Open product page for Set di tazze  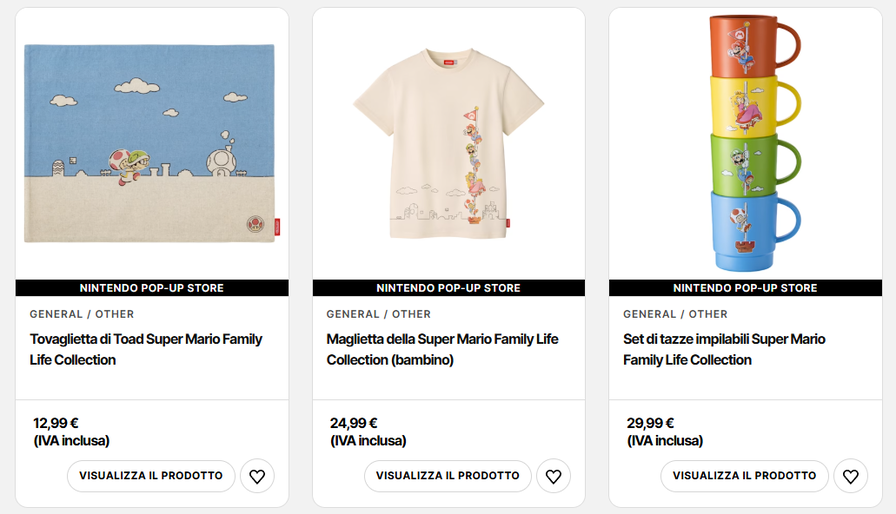click(x=745, y=476)
